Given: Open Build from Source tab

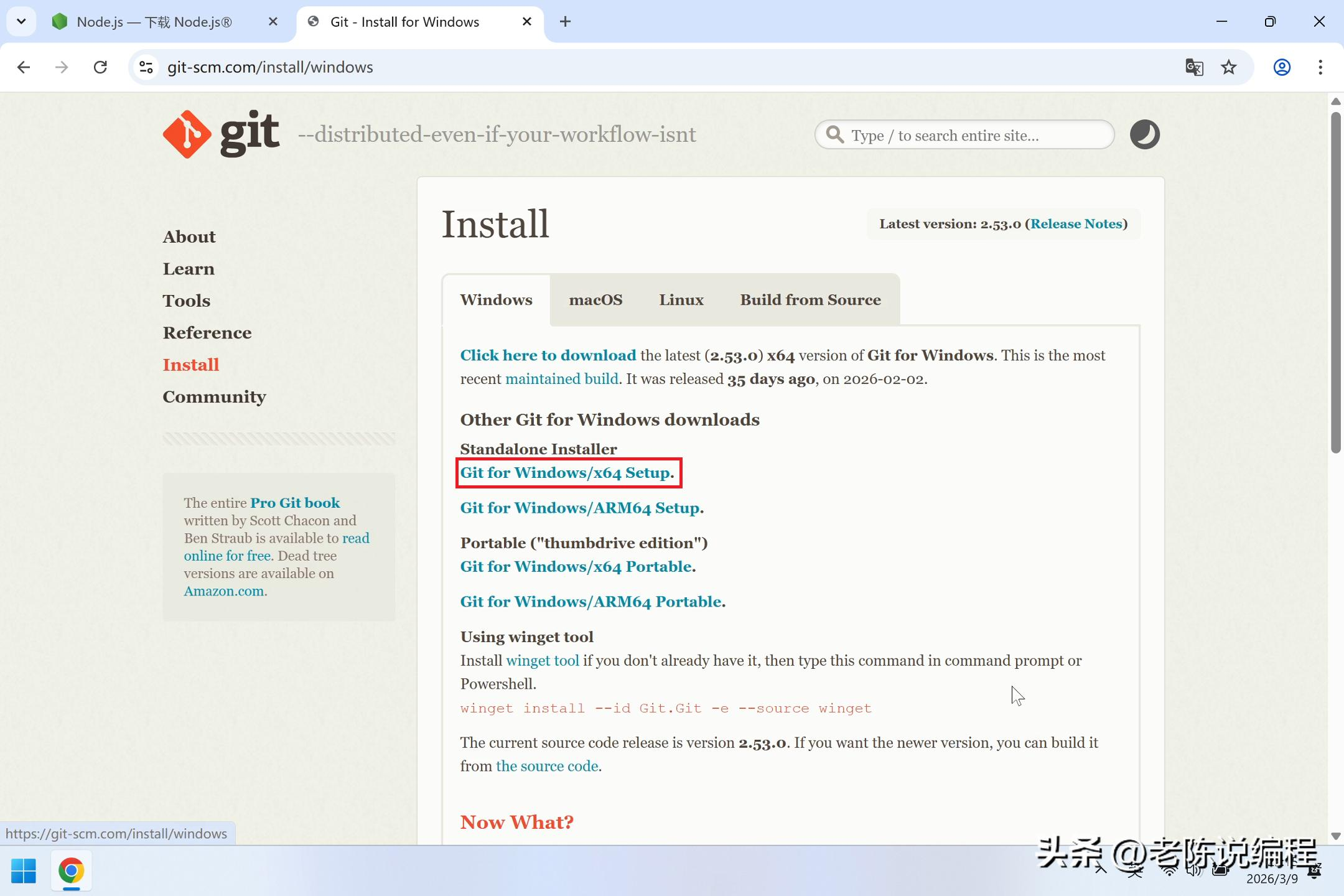Looking at the screenshot, I should coord(810,300).
